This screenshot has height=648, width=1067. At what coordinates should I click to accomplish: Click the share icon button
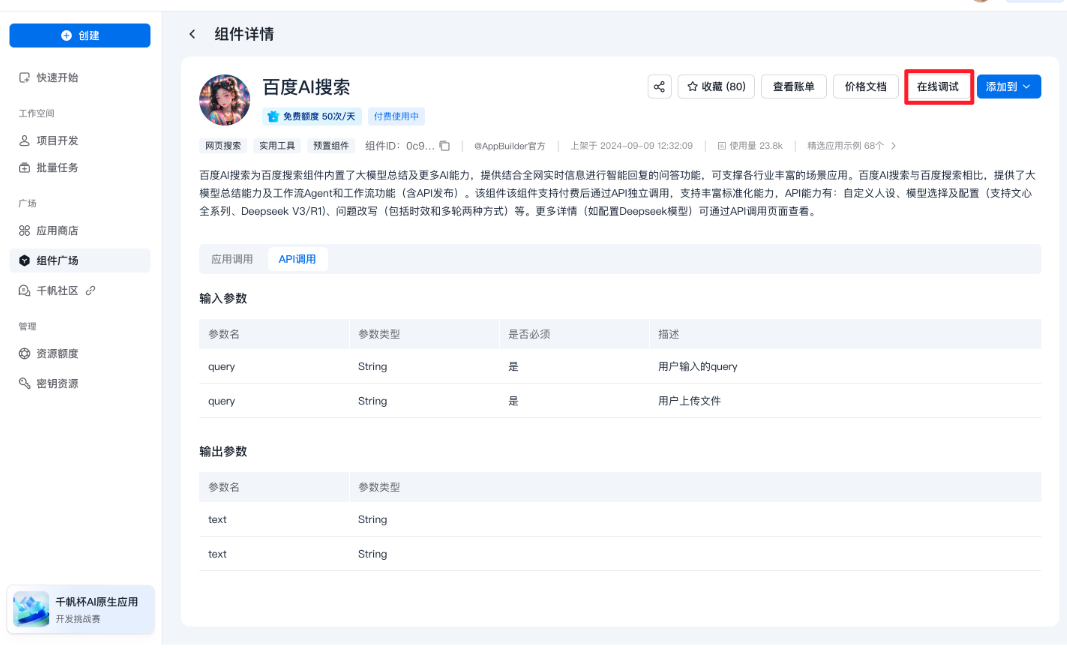[x=659, y=86]
